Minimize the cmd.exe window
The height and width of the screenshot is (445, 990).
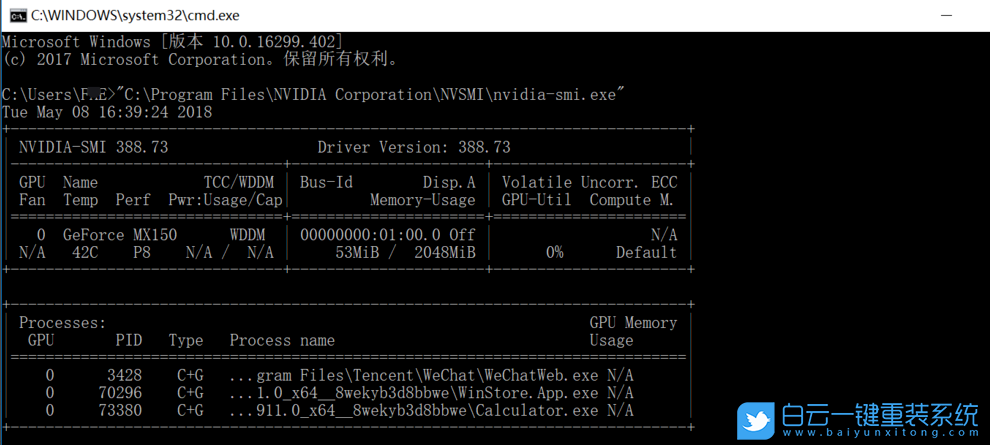click(945, 15)
